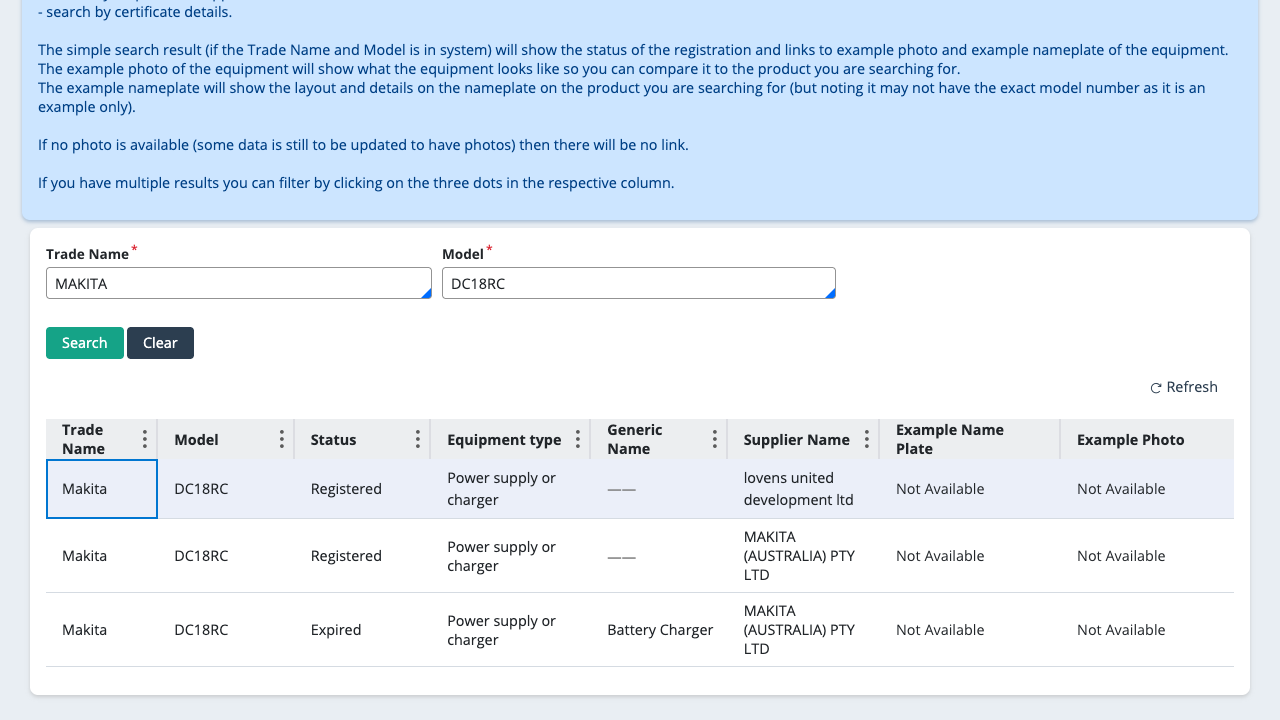Select the highlighted Makita row
This screenshot has height=720, width=1280.
[x=101, y=489]
